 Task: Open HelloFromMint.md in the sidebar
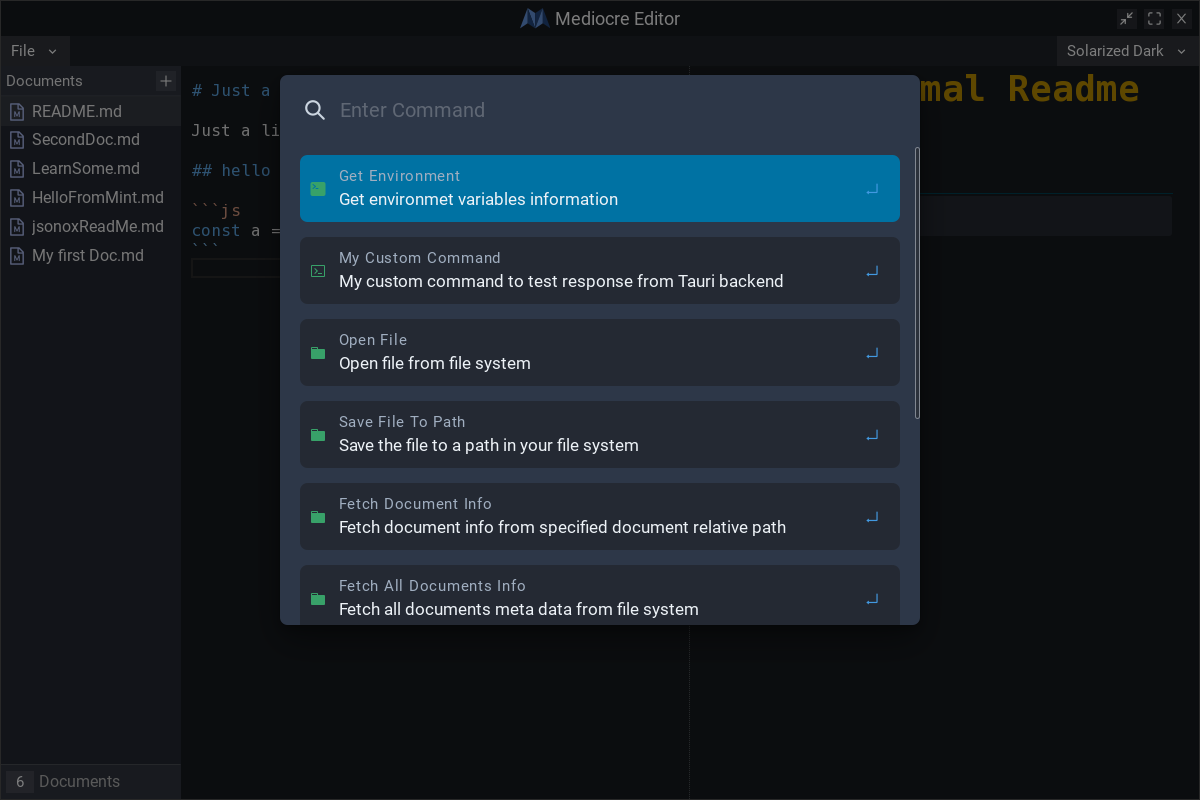(x=90, y=198)
